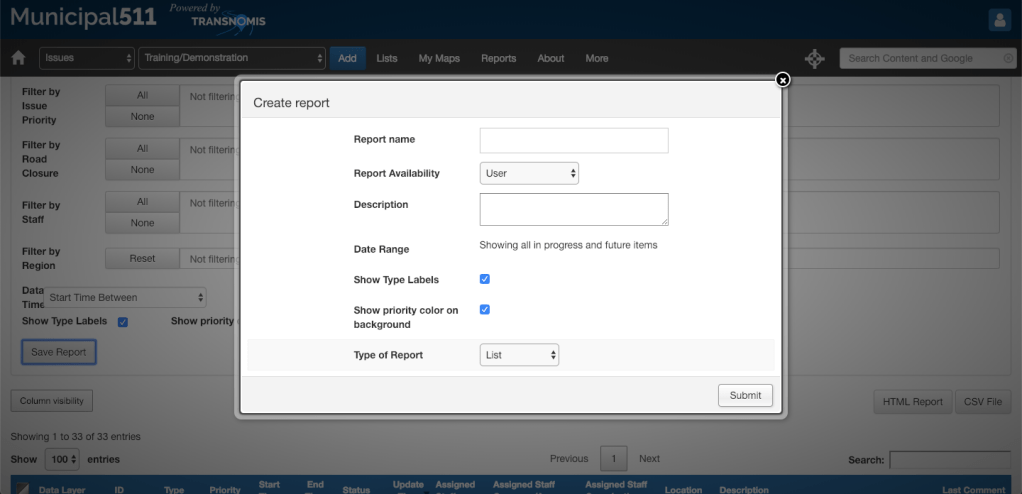The height and width of the screenshot is (494, 1022).
Task: Submit the new report
Action: pos(745,395)
